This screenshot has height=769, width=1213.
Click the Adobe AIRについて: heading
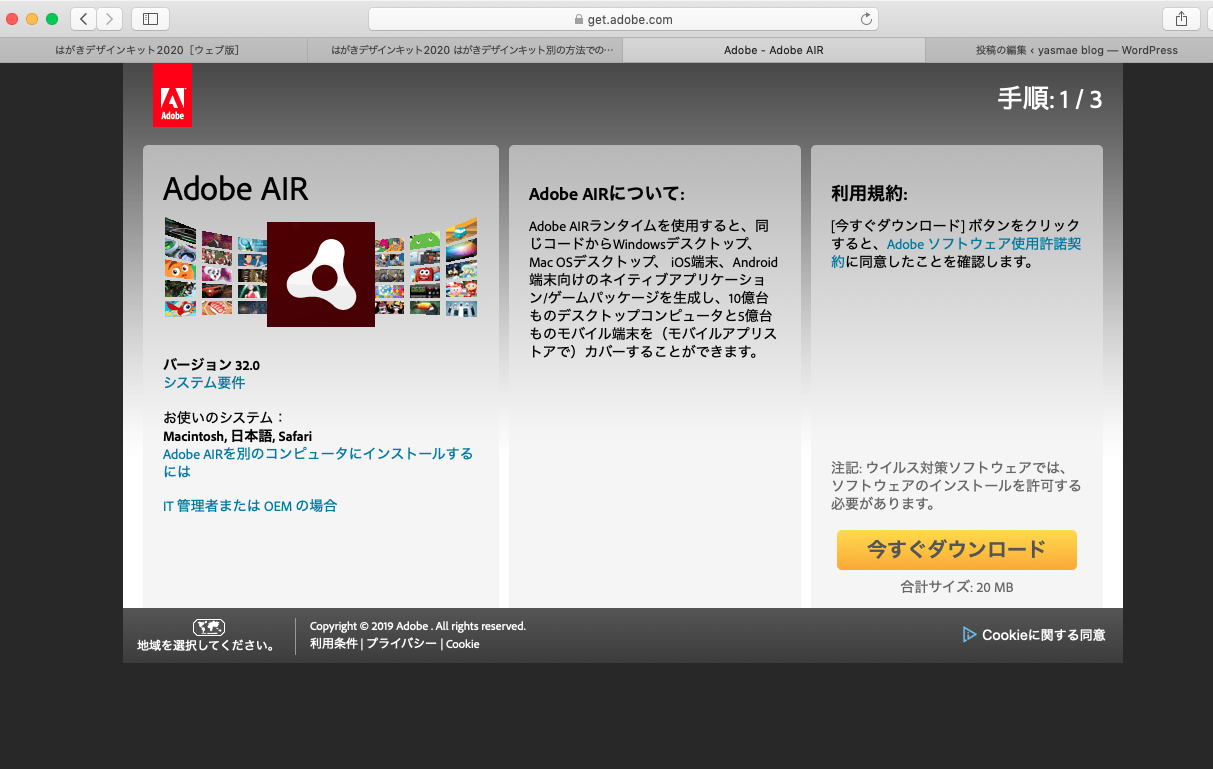[x=607, y=194]
